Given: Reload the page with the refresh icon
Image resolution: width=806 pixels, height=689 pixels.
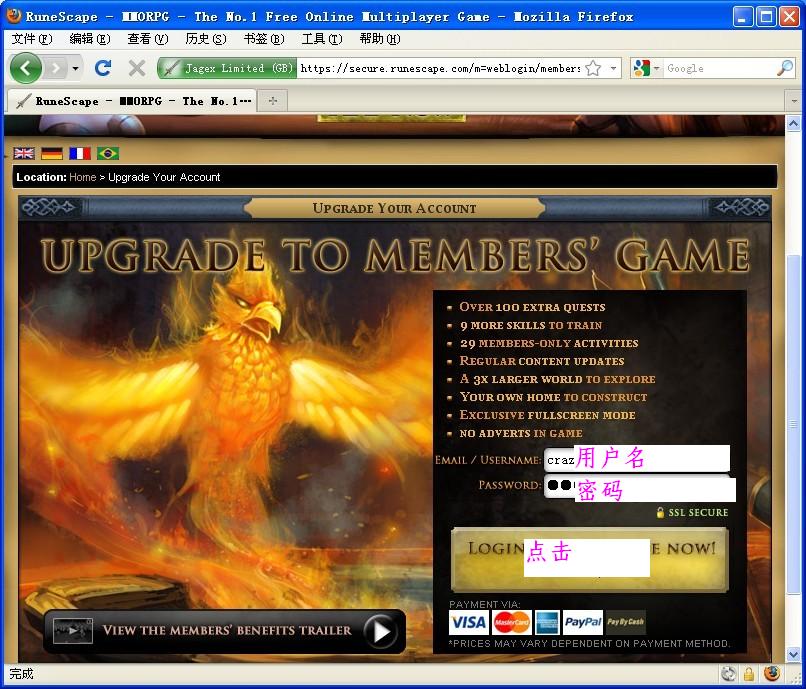Looking at the screenshot, I should point(103,68).
